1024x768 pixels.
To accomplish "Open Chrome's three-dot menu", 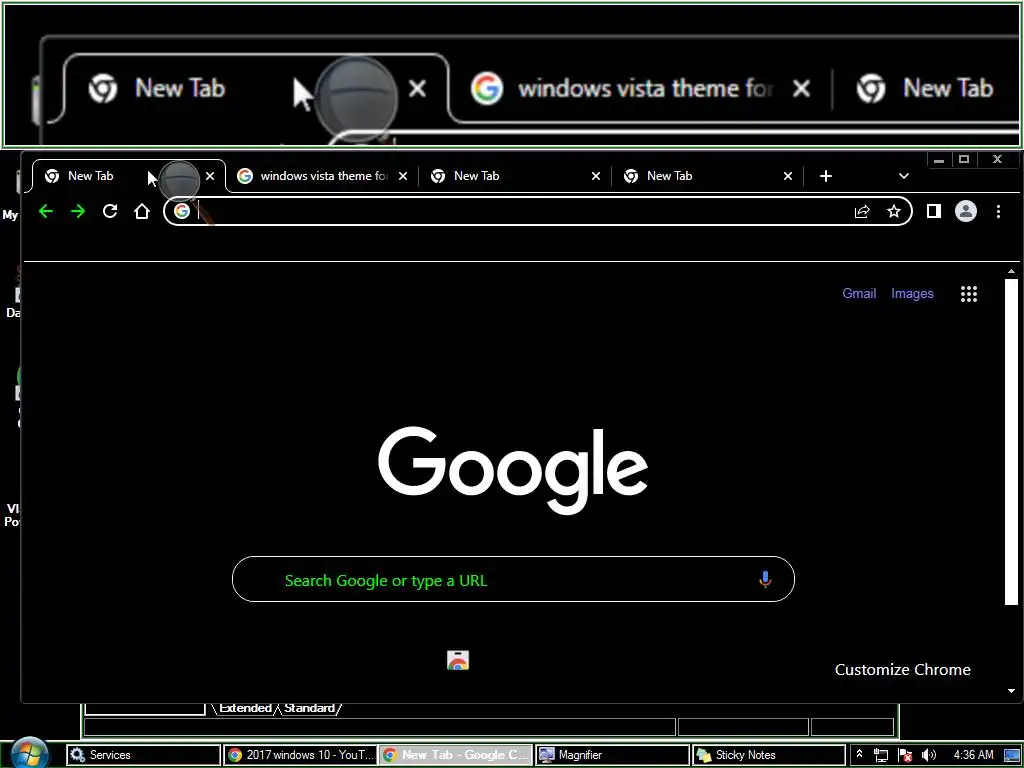I will pyautogui.click(x=999, y=211).
